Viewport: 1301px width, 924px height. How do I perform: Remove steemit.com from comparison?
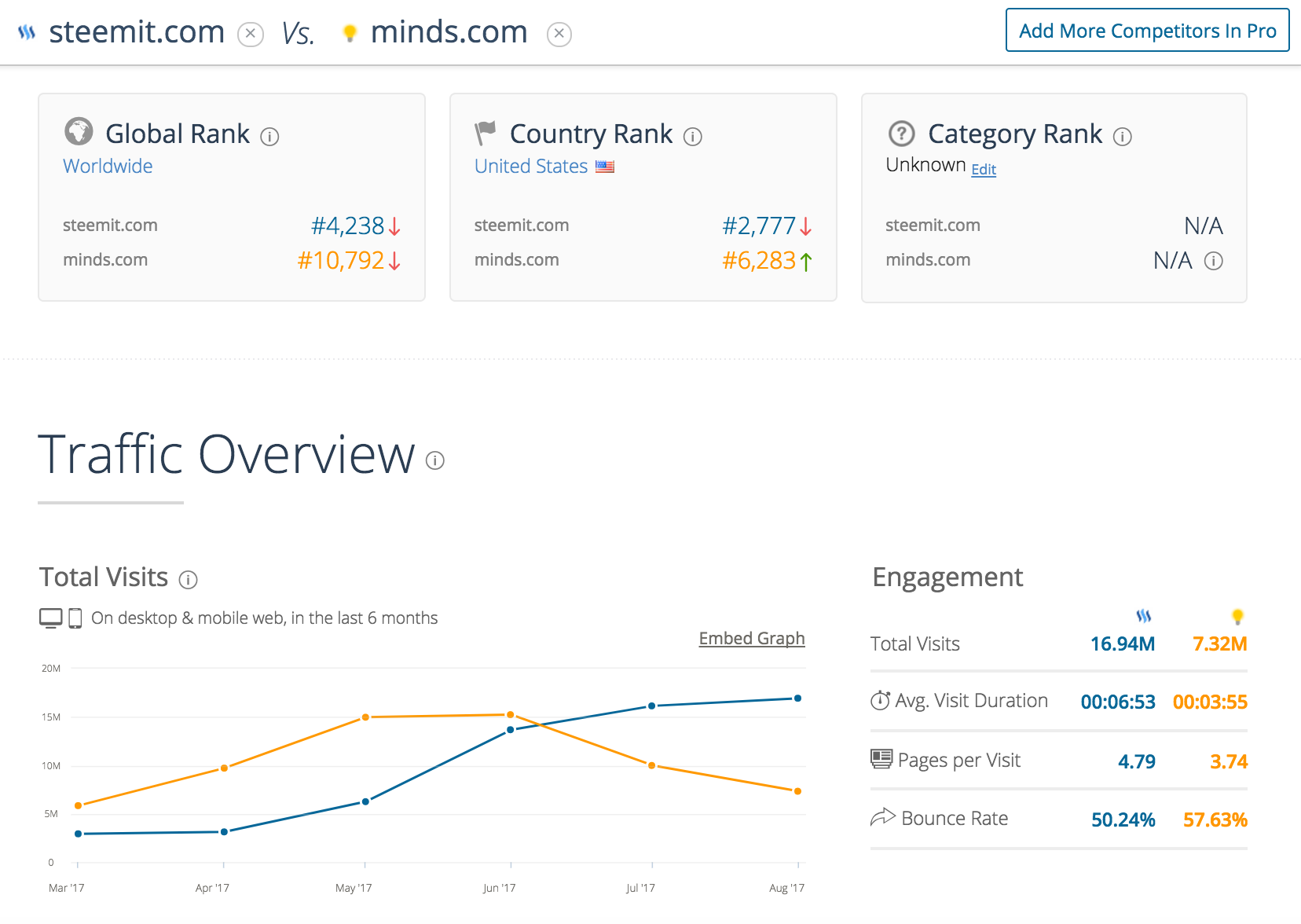coord(251,34)
